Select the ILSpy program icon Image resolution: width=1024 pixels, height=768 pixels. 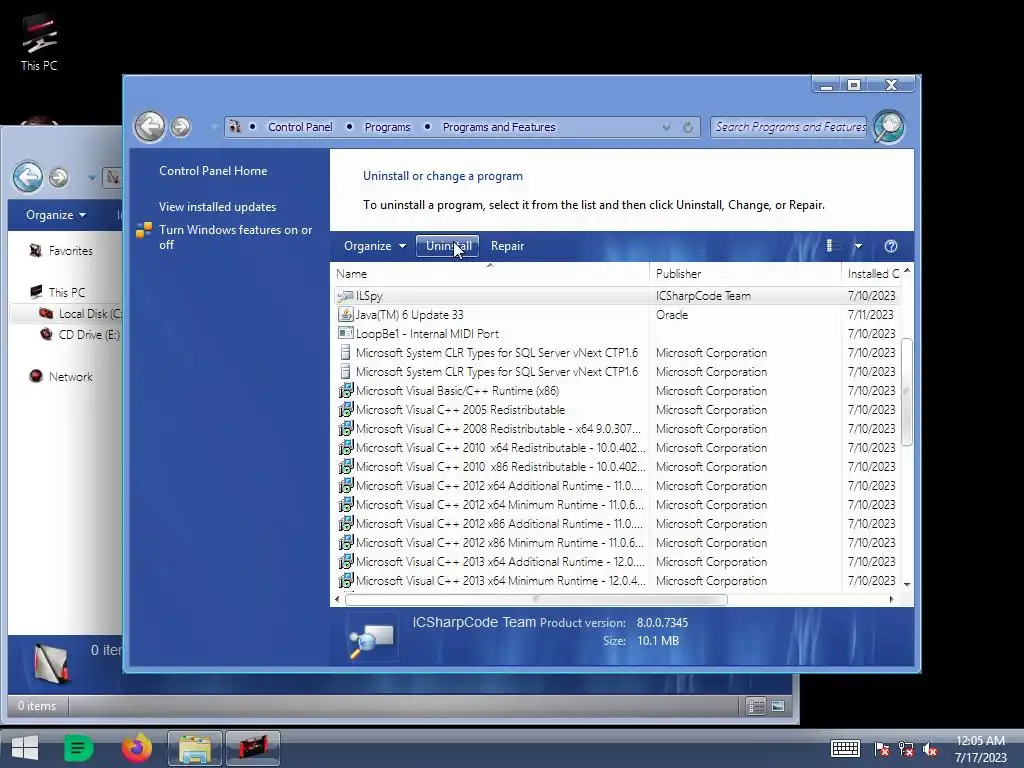point(345,296)
